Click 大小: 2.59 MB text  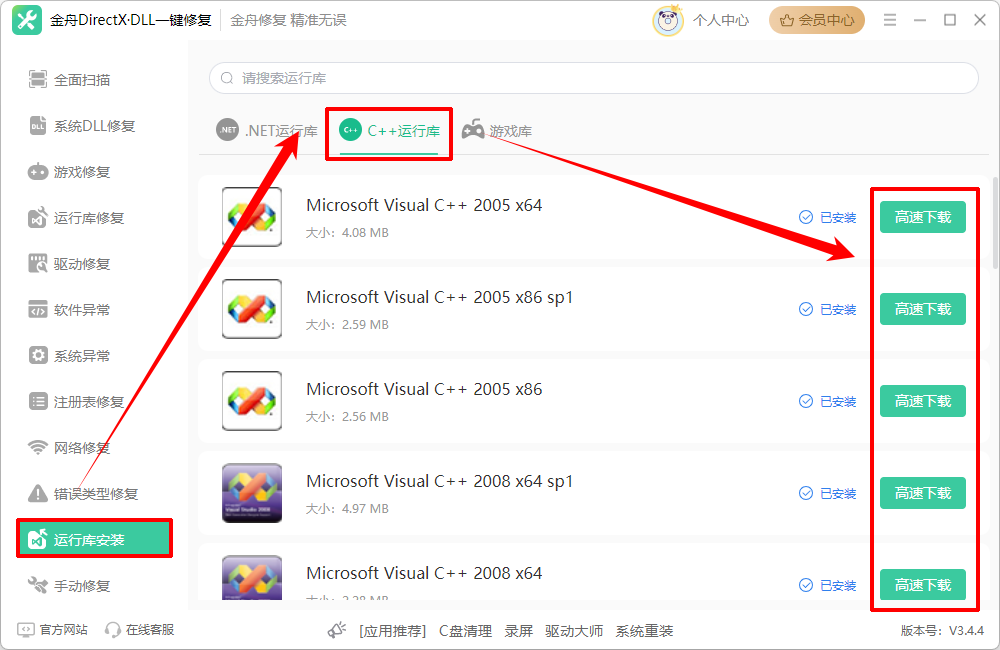[347, 325]
